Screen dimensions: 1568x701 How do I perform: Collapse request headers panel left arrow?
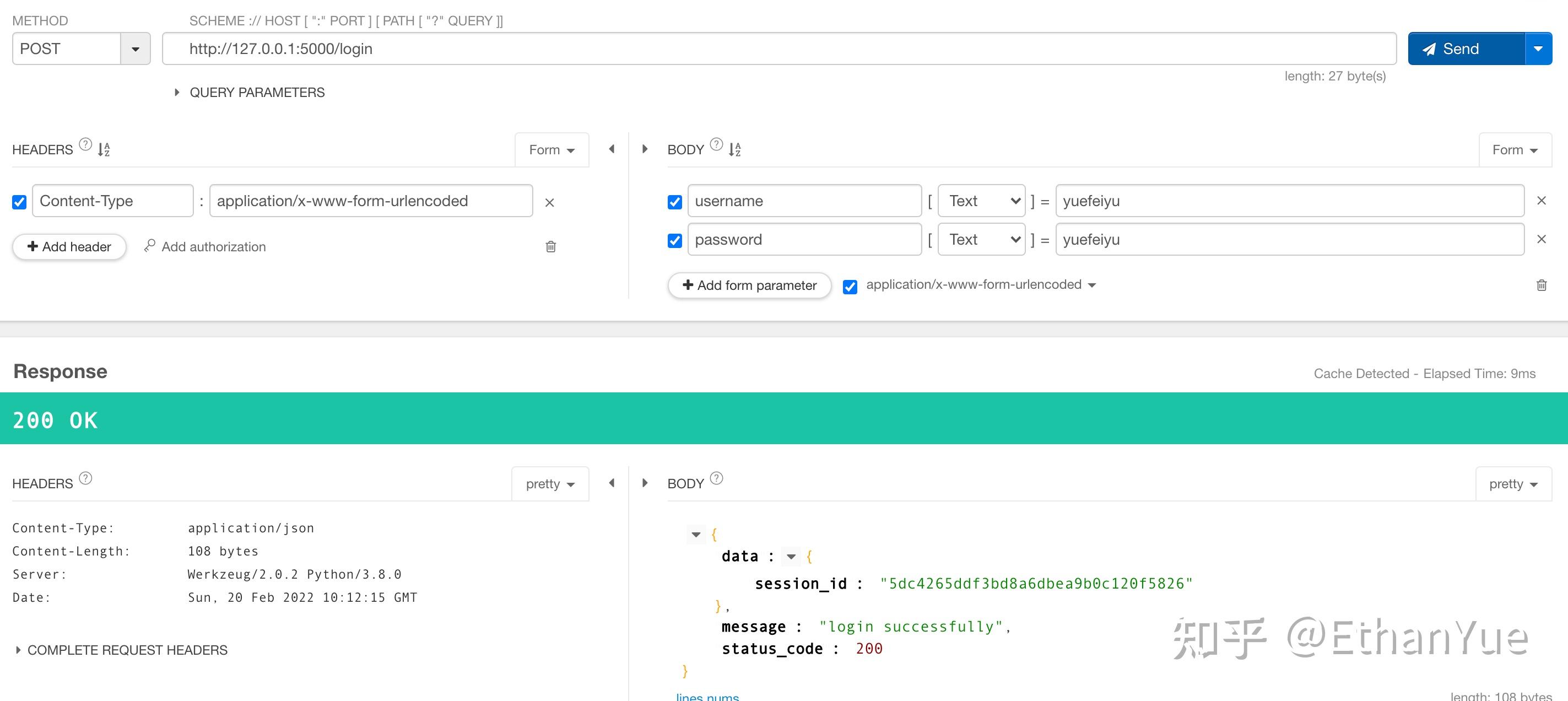click(612, 149)
